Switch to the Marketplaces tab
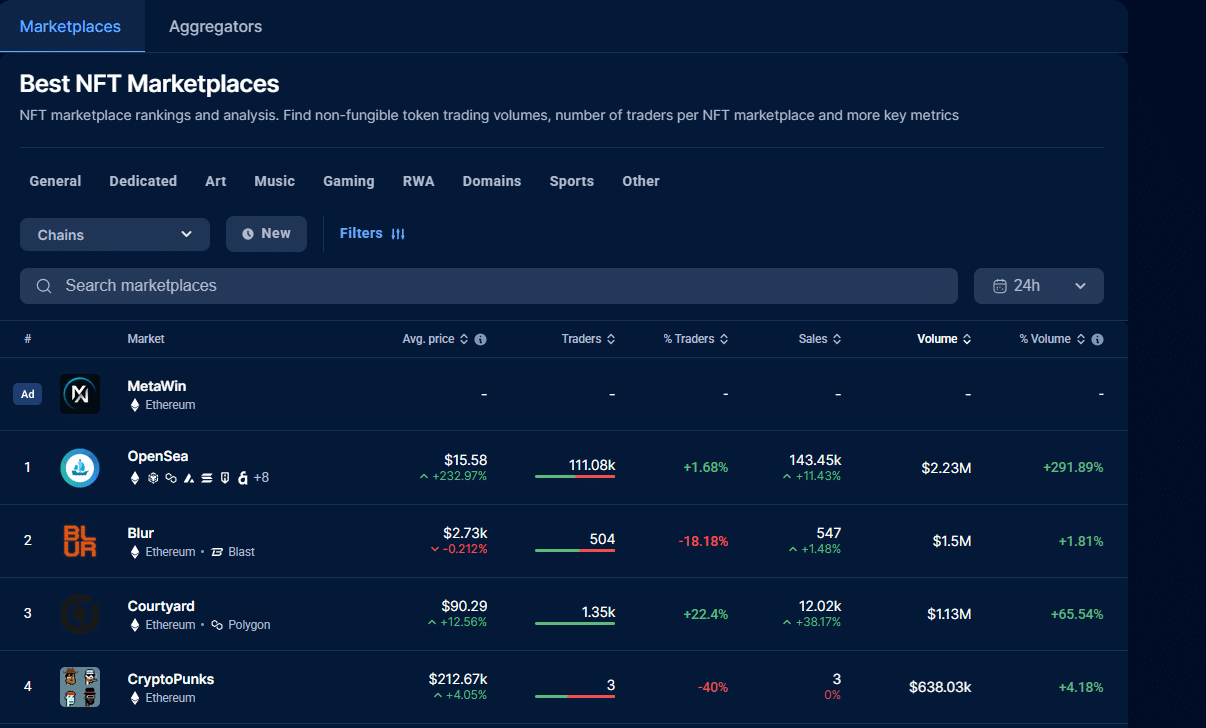Image resolution: width=1206 pixels, height=728 pixels. point(70,26)
